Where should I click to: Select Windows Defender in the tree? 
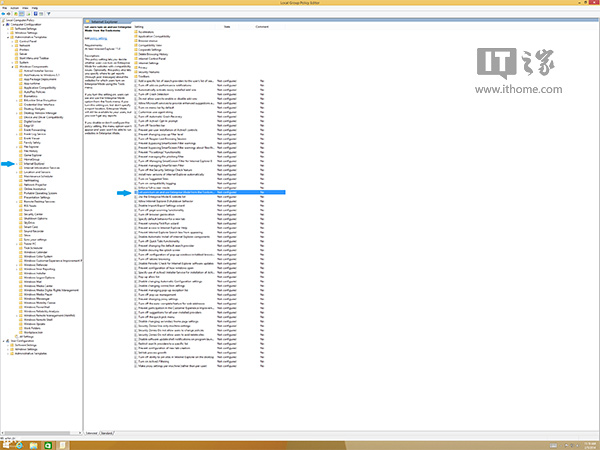(36, 265)
